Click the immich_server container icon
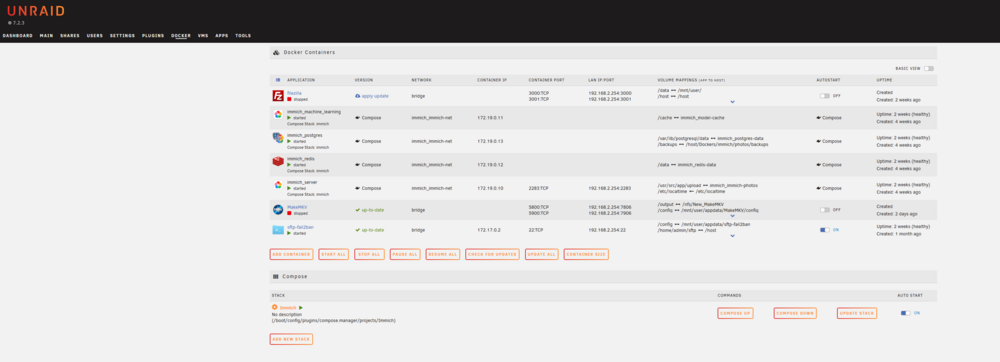1000x362 pixels. tap(278, 185)
